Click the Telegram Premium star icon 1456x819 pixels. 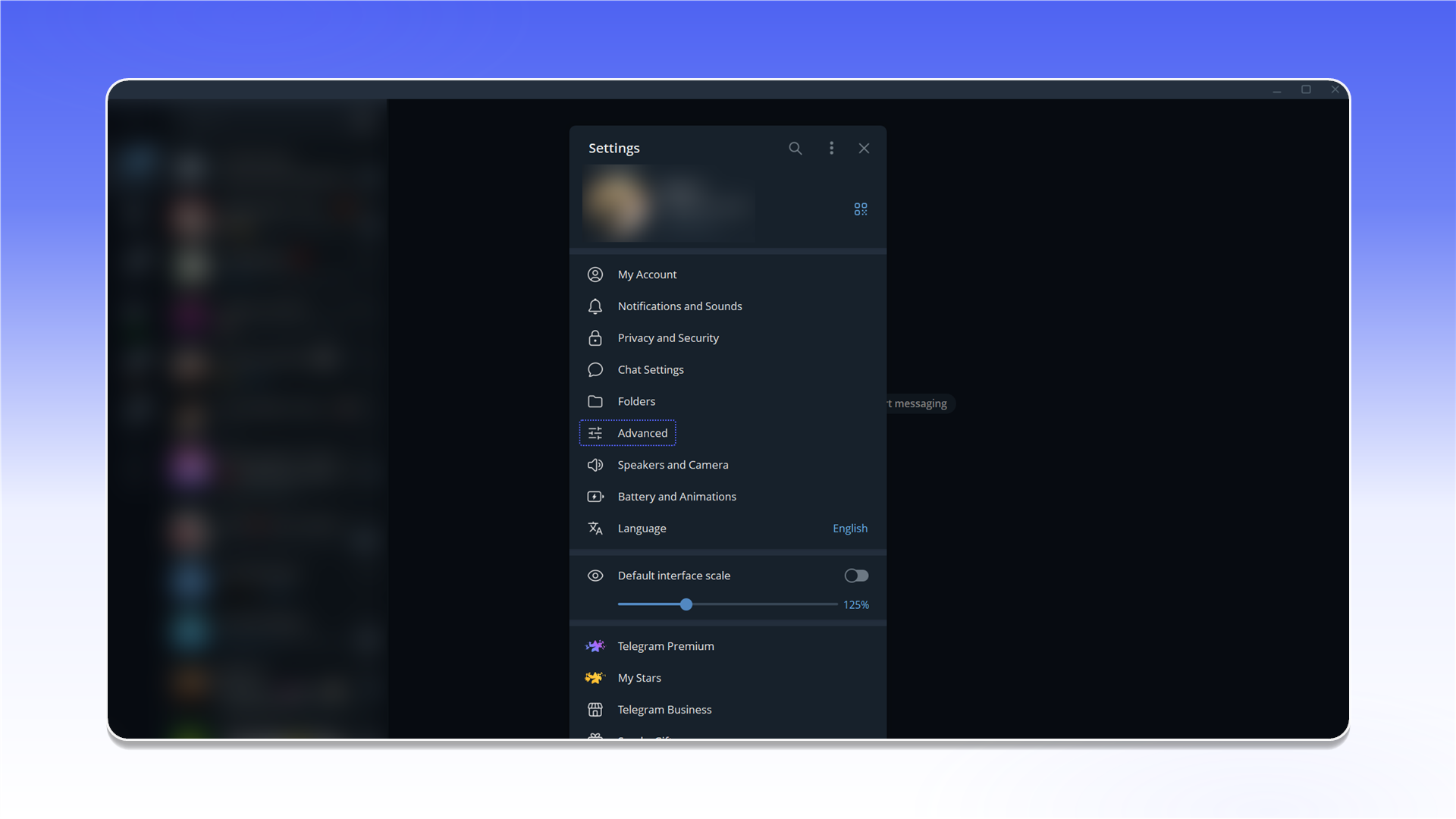[x=595, y=646]
